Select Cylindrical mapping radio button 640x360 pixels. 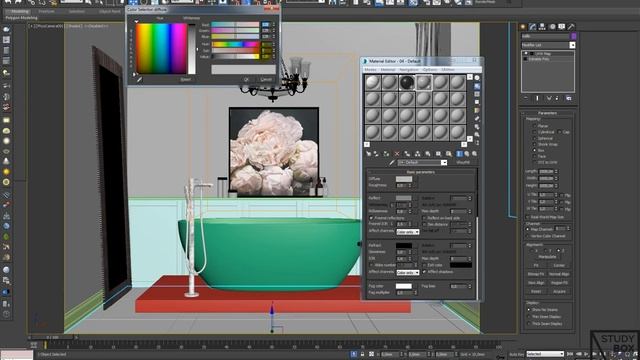535,132
